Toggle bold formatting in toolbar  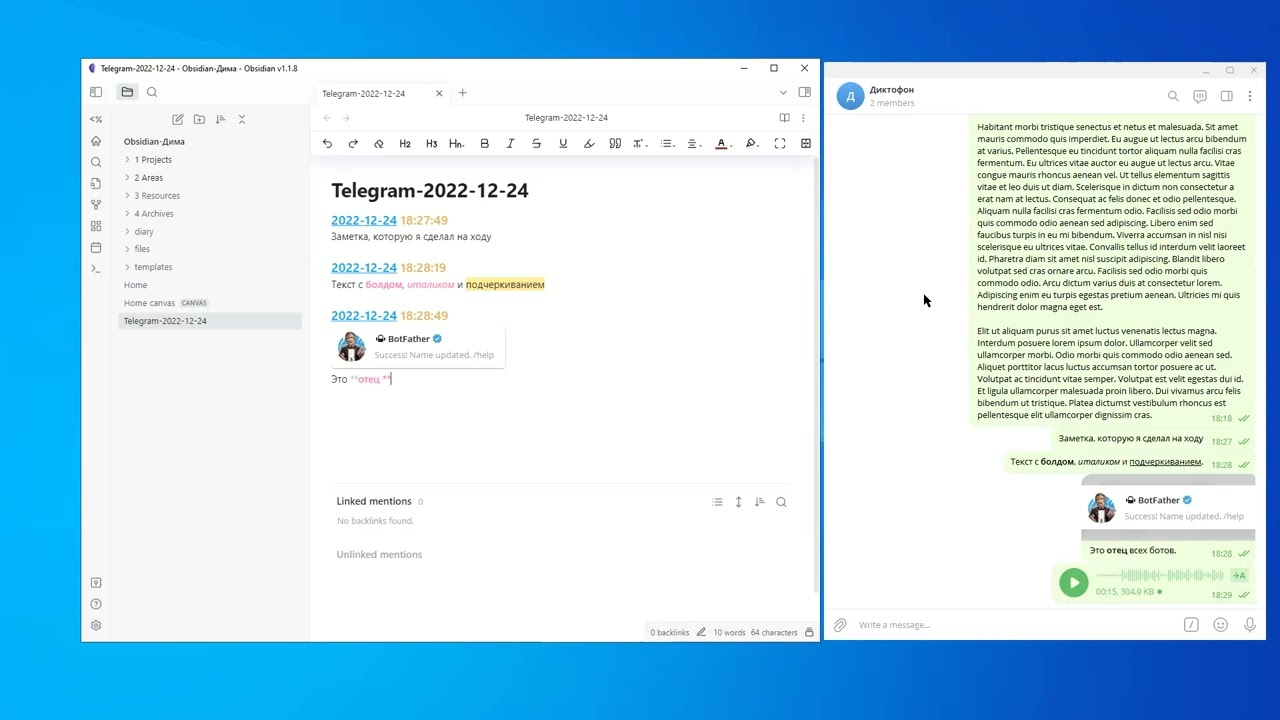tap(484, 144)
